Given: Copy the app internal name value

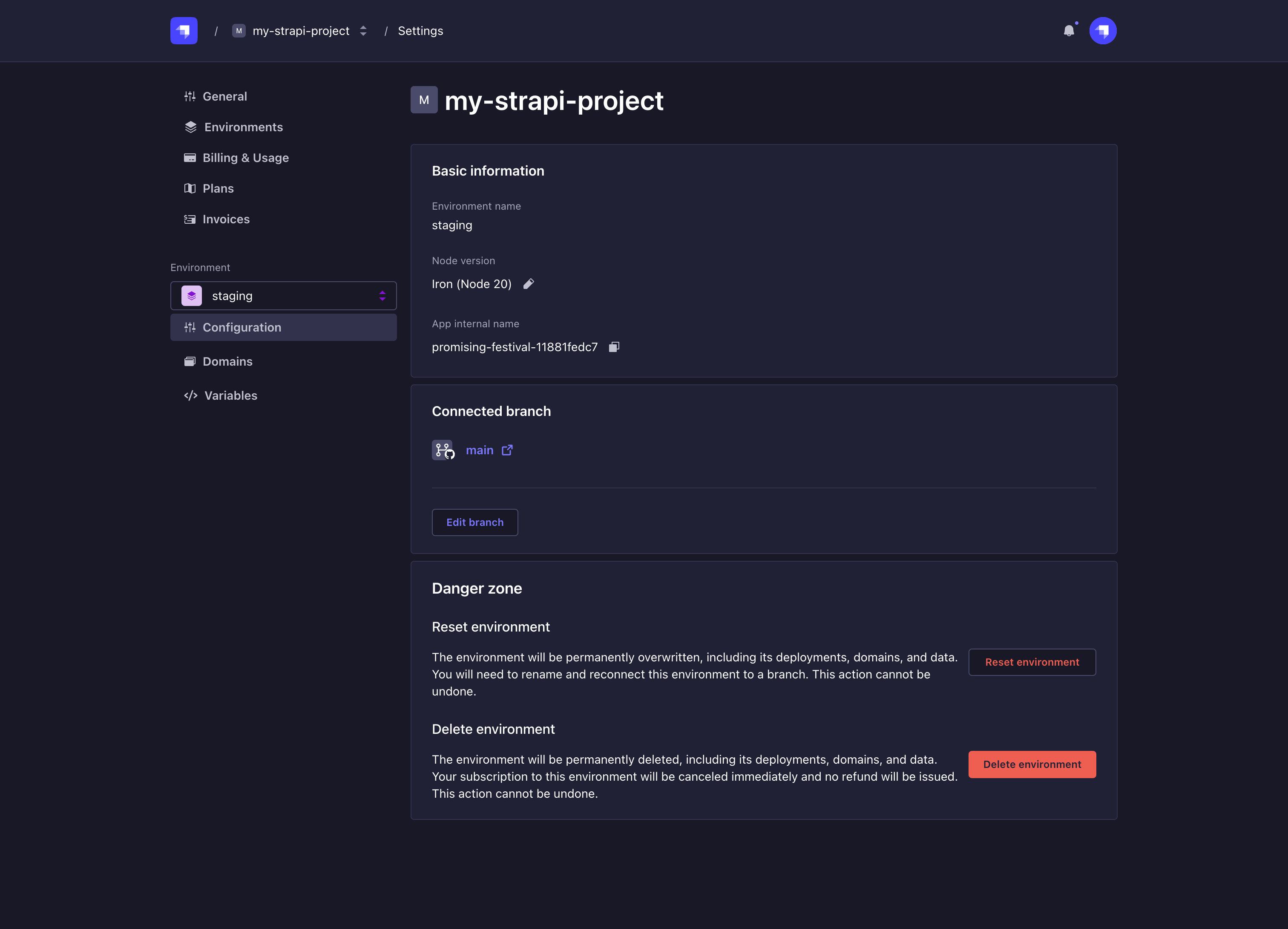Looking at the screenshot, I should tap(615, 347).
